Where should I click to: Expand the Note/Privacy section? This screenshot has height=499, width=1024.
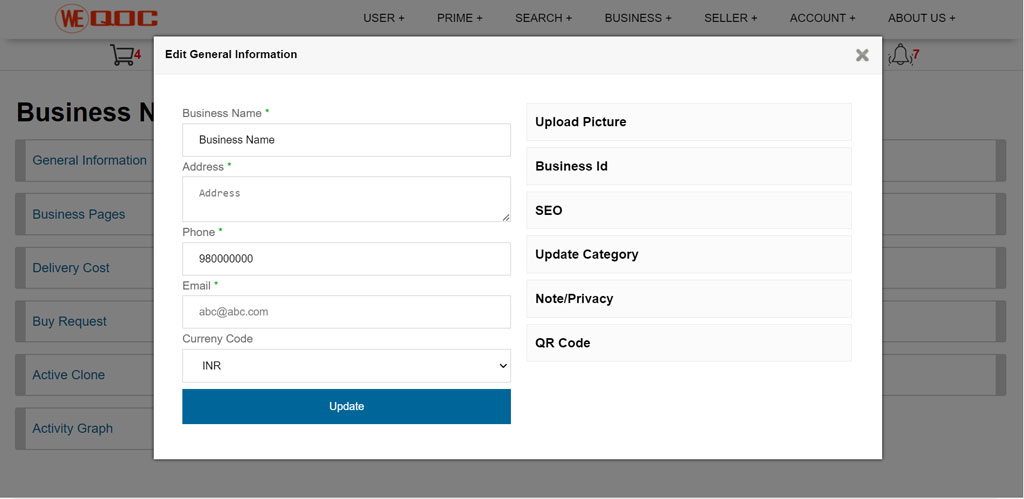point(689,298)
